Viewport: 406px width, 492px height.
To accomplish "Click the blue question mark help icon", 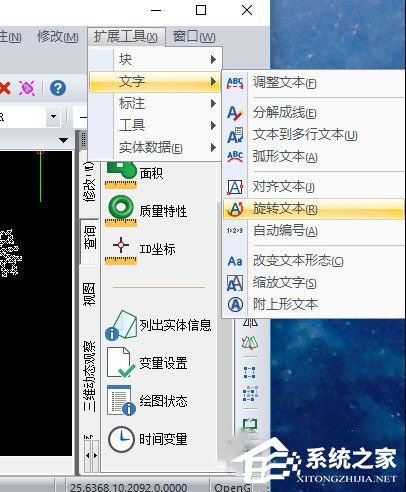I will click(58, 88).
